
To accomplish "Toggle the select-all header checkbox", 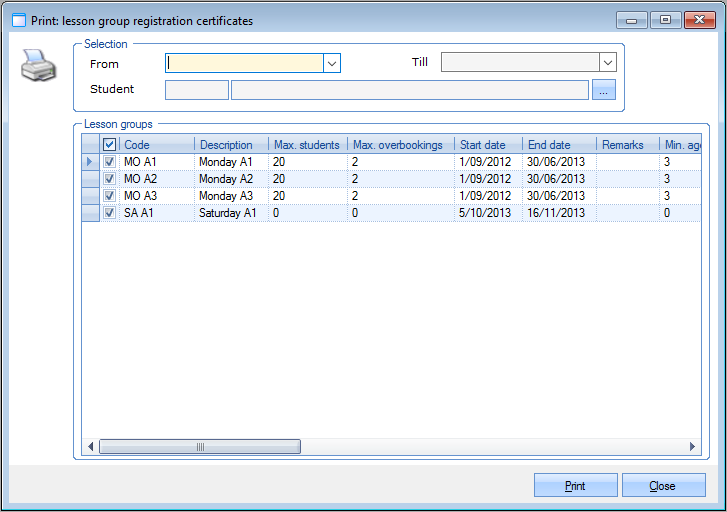I will tap(110, 145).
